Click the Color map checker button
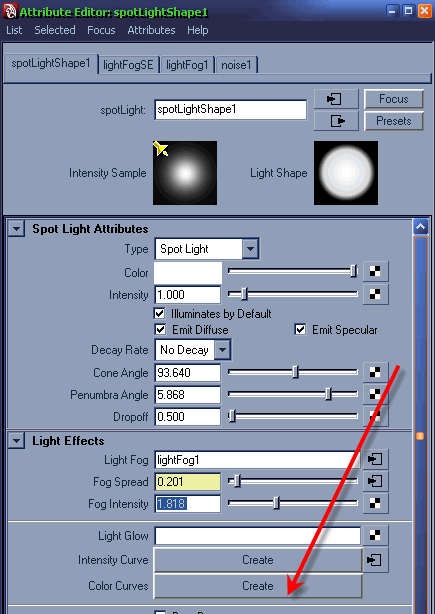Screen dimensions: 435x614 coord(375,271)
